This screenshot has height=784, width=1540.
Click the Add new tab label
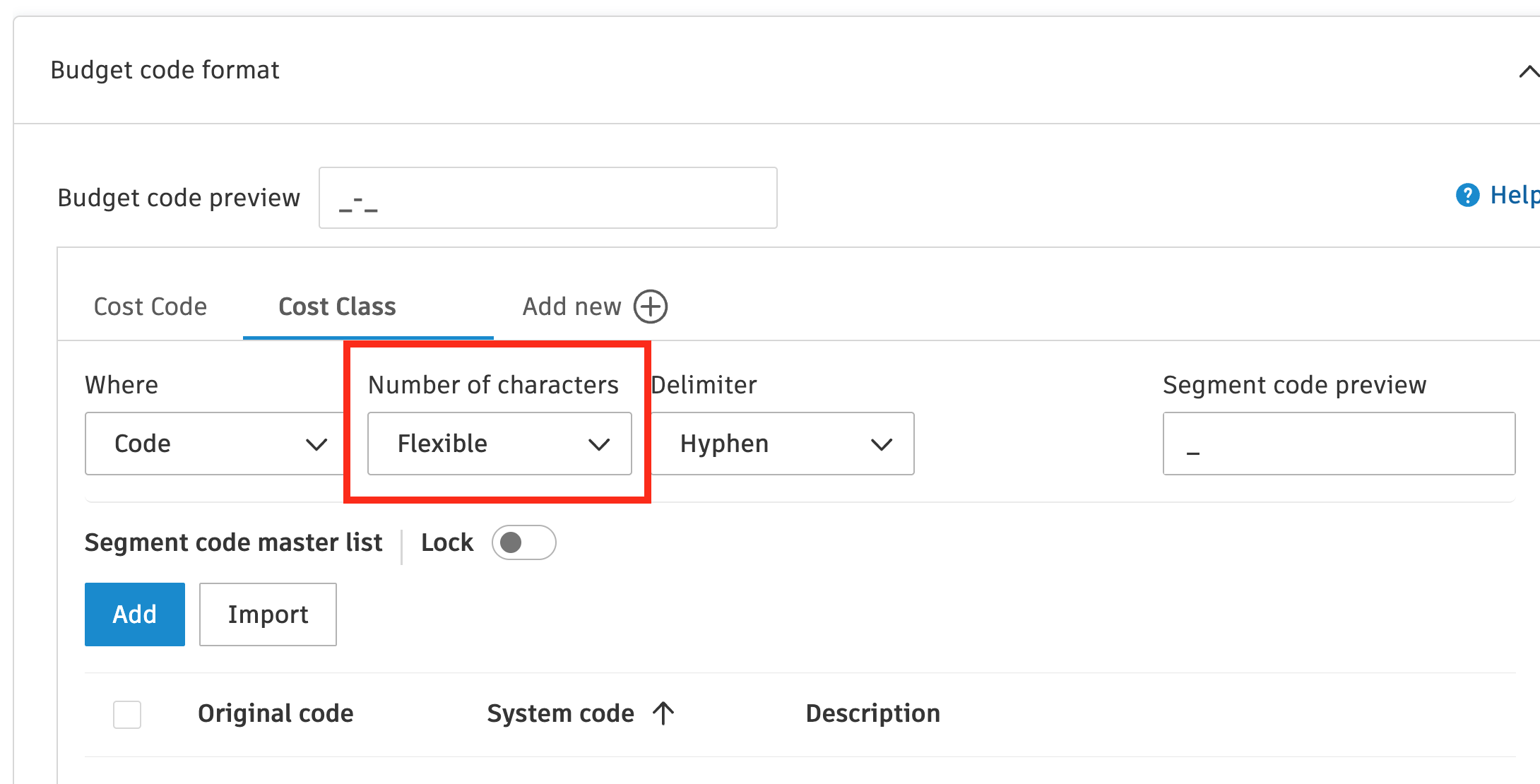point(571,307)
